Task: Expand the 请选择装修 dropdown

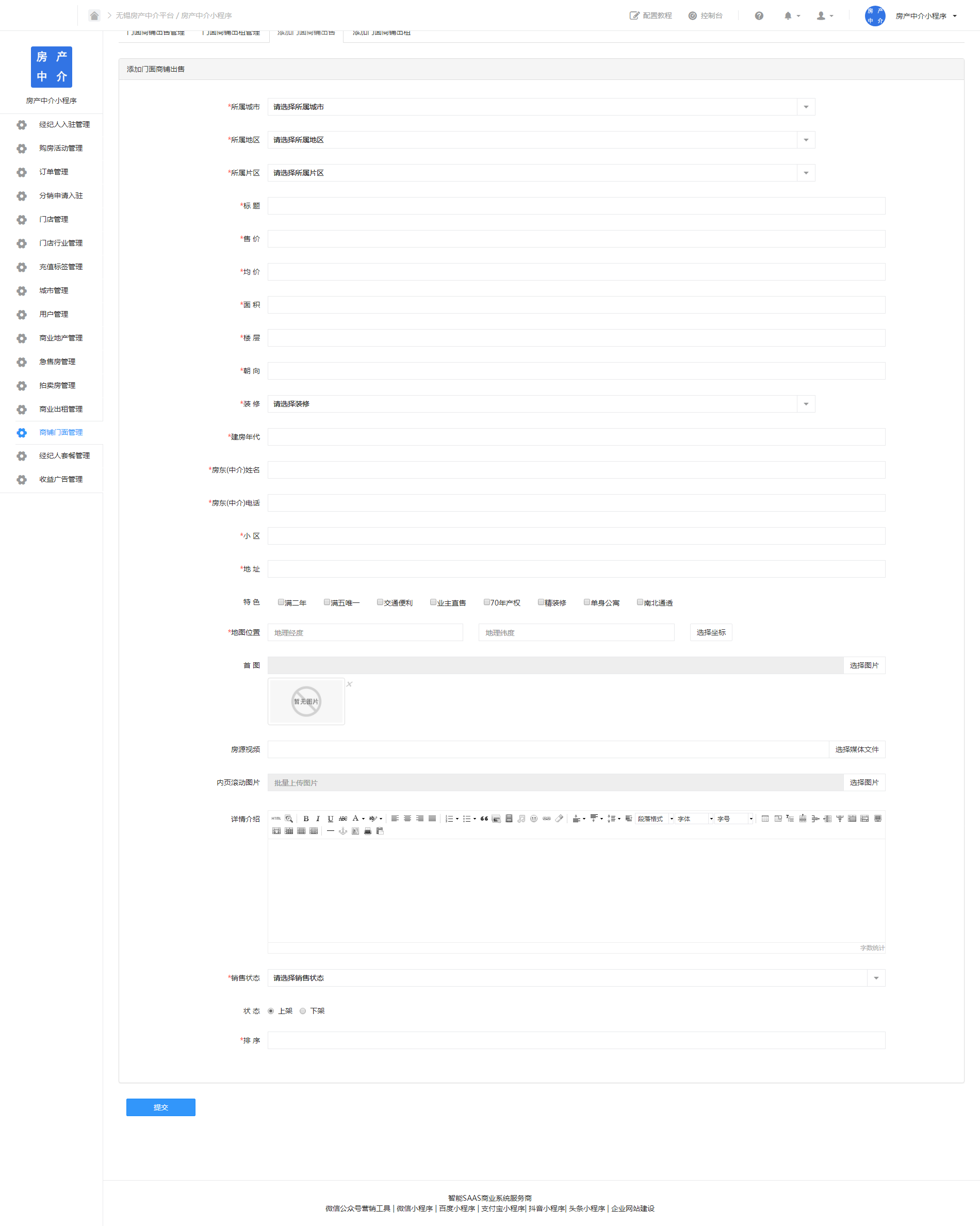Action: click(x=541, y=404)
